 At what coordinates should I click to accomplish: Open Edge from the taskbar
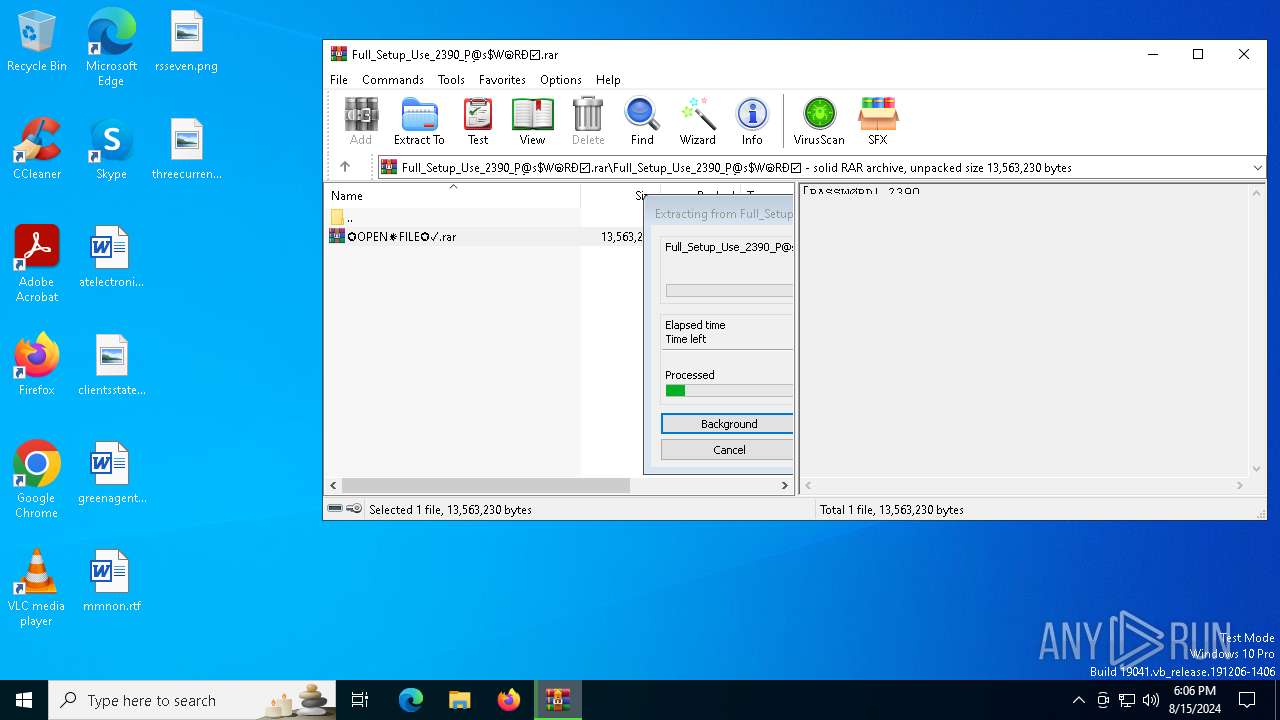pyautogui.click(x=410, y=700)
